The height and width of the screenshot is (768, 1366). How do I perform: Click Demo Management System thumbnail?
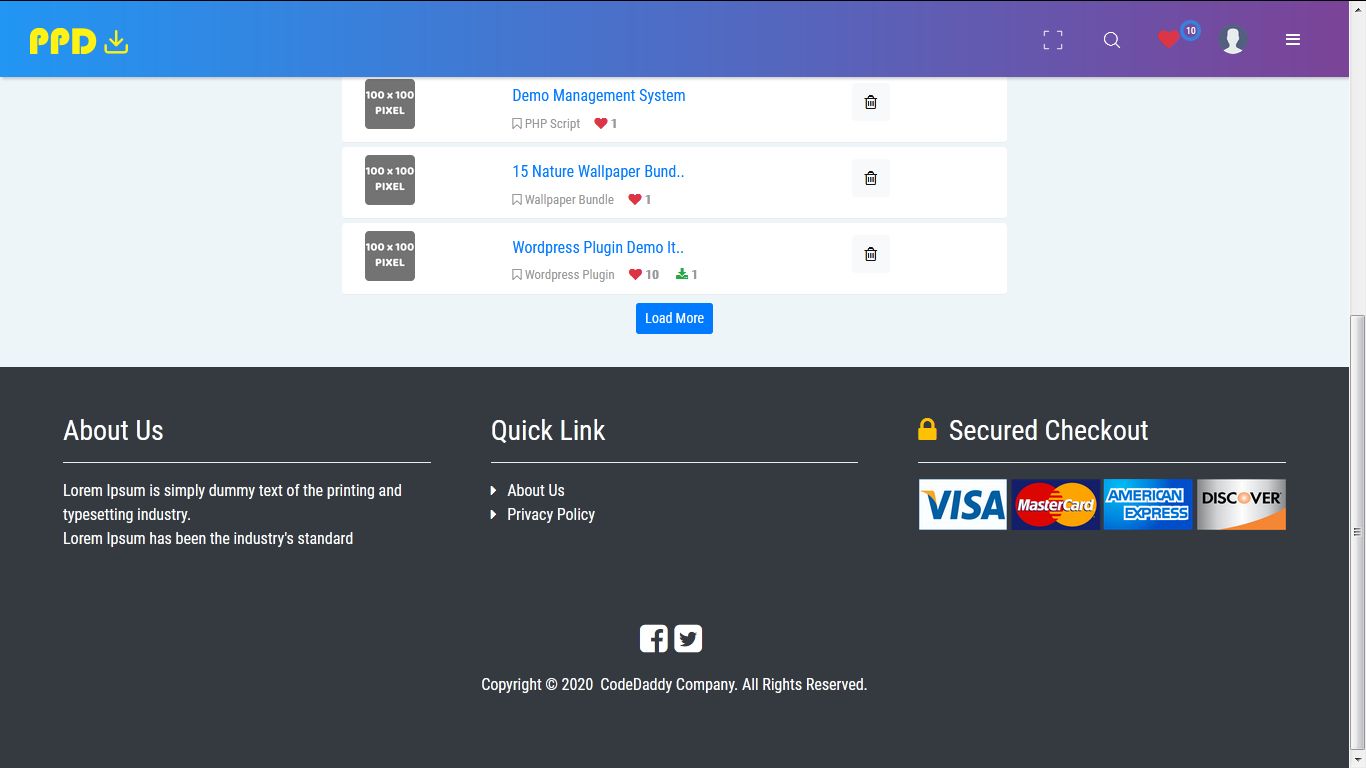pos(390,104)
